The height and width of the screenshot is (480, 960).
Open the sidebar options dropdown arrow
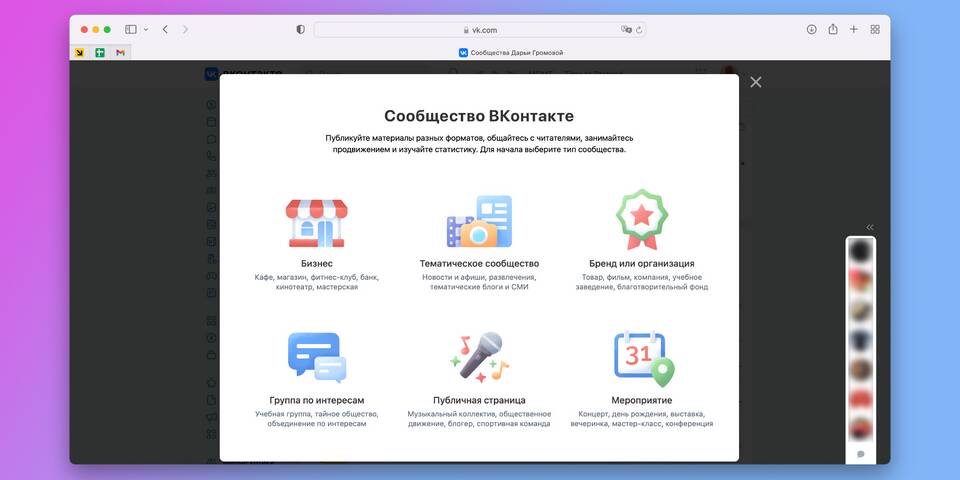[146, 29]
